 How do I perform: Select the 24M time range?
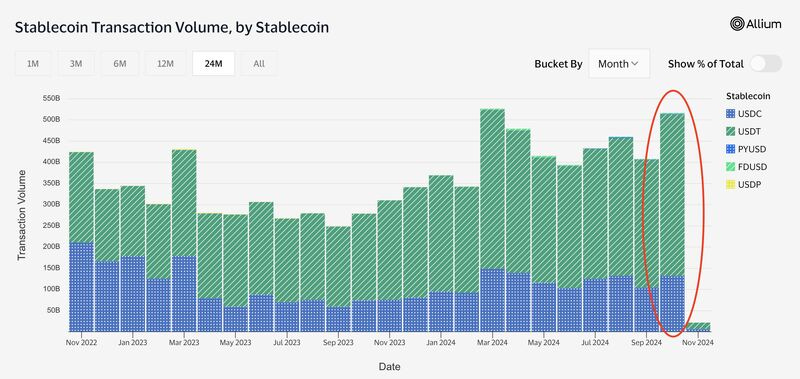click(x=213, y=64)
